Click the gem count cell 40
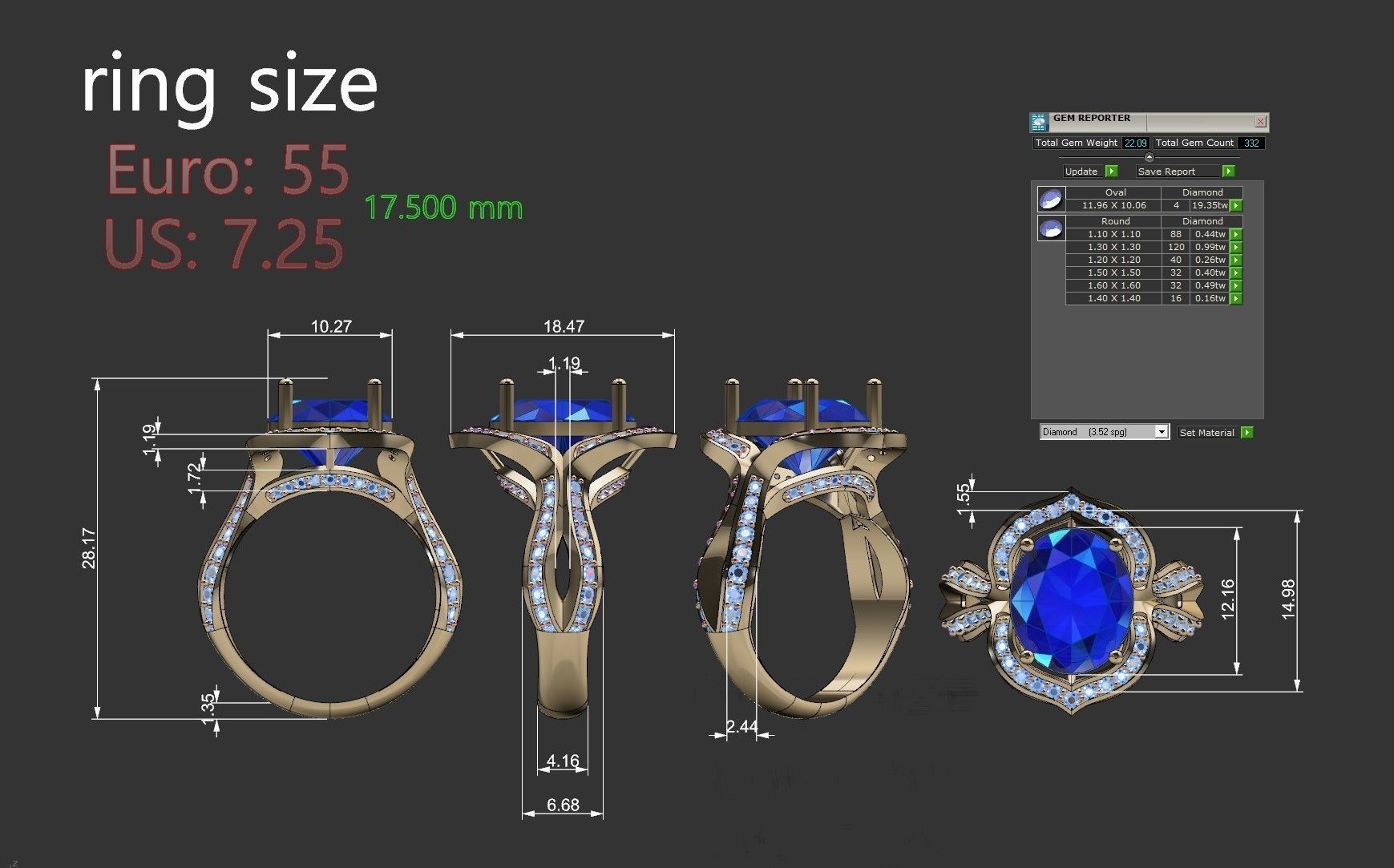The width and height of the screenshot is (1394, 868). [x=1176, y=260]
